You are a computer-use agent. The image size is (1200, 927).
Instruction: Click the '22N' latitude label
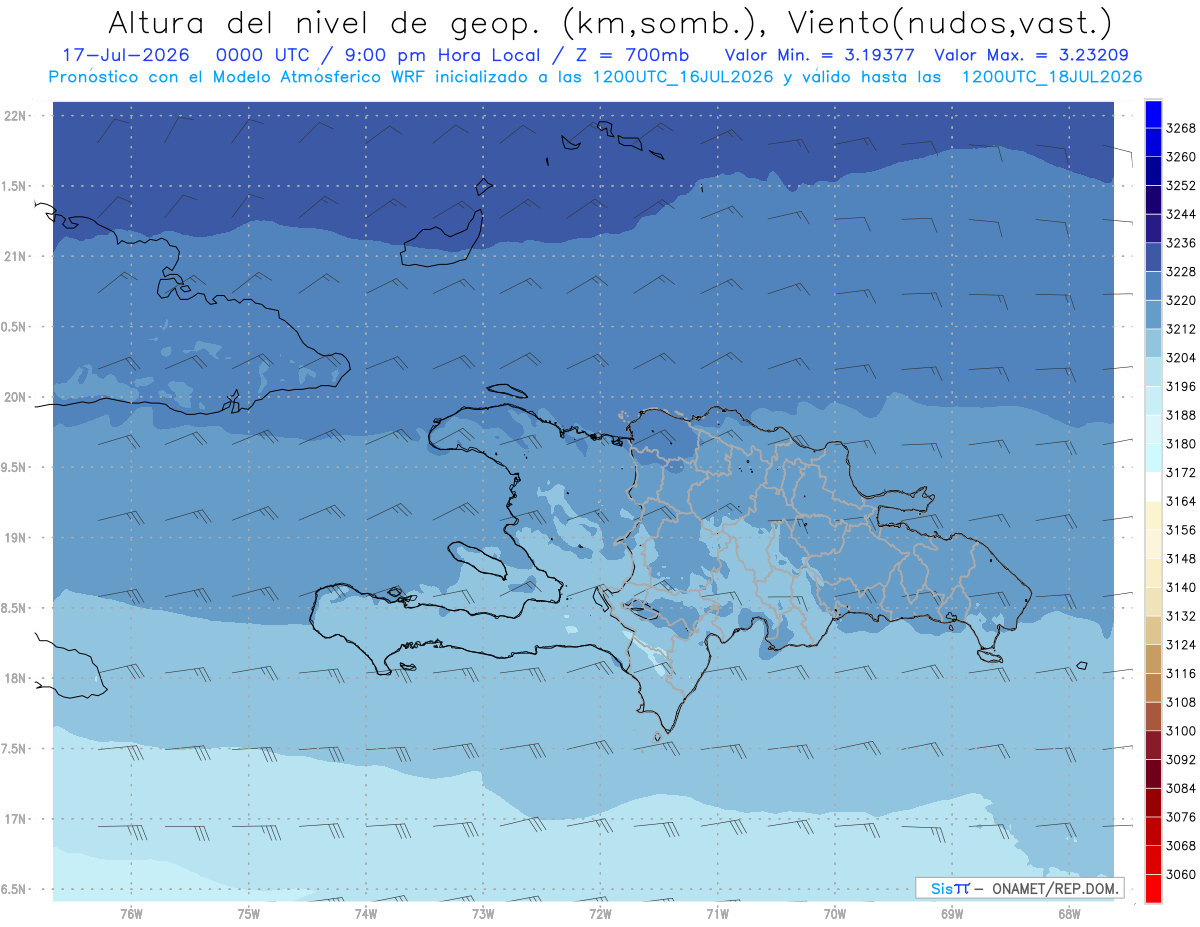[x=15, y=116]
